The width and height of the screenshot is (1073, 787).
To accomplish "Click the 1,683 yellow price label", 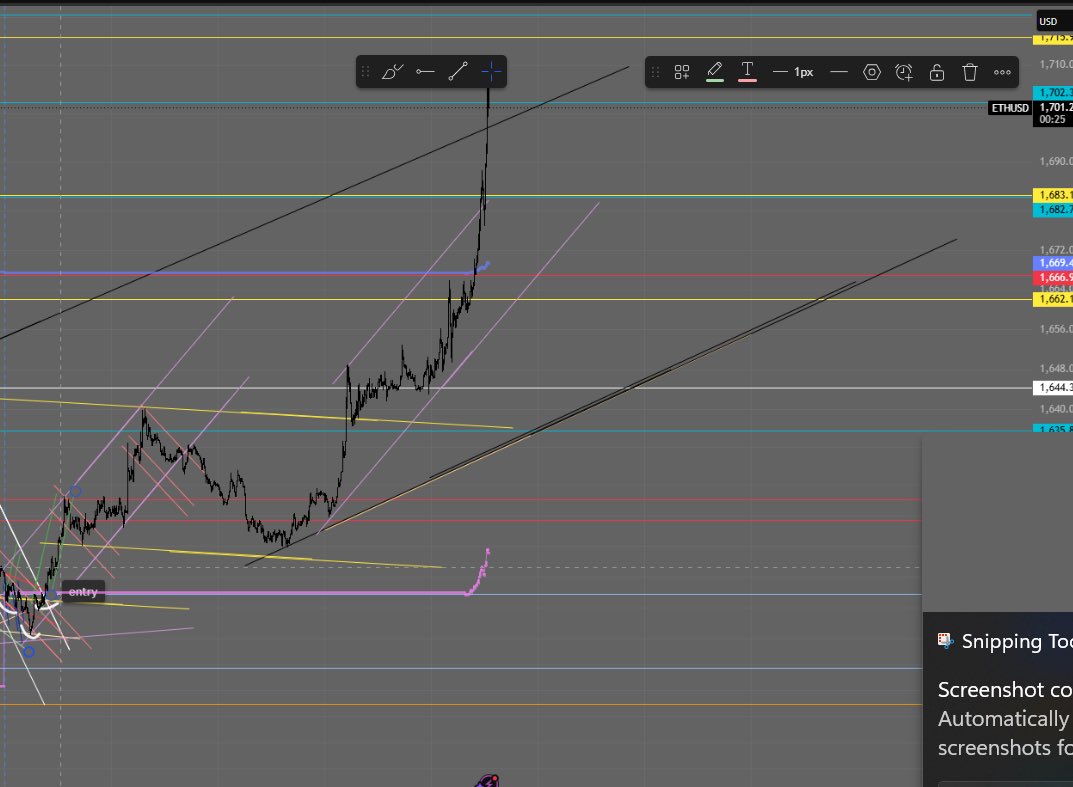I will [x=1052, y=195].
